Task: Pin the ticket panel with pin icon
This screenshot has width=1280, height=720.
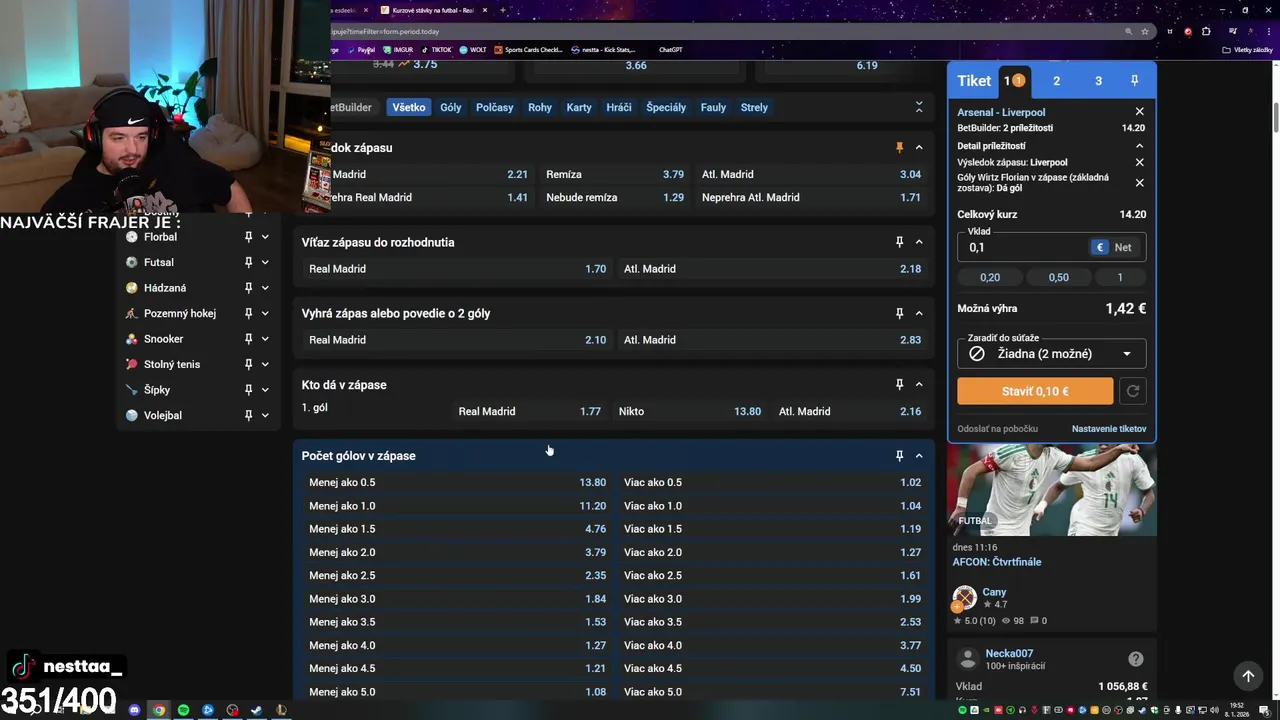Action: tap(1134, 81)
